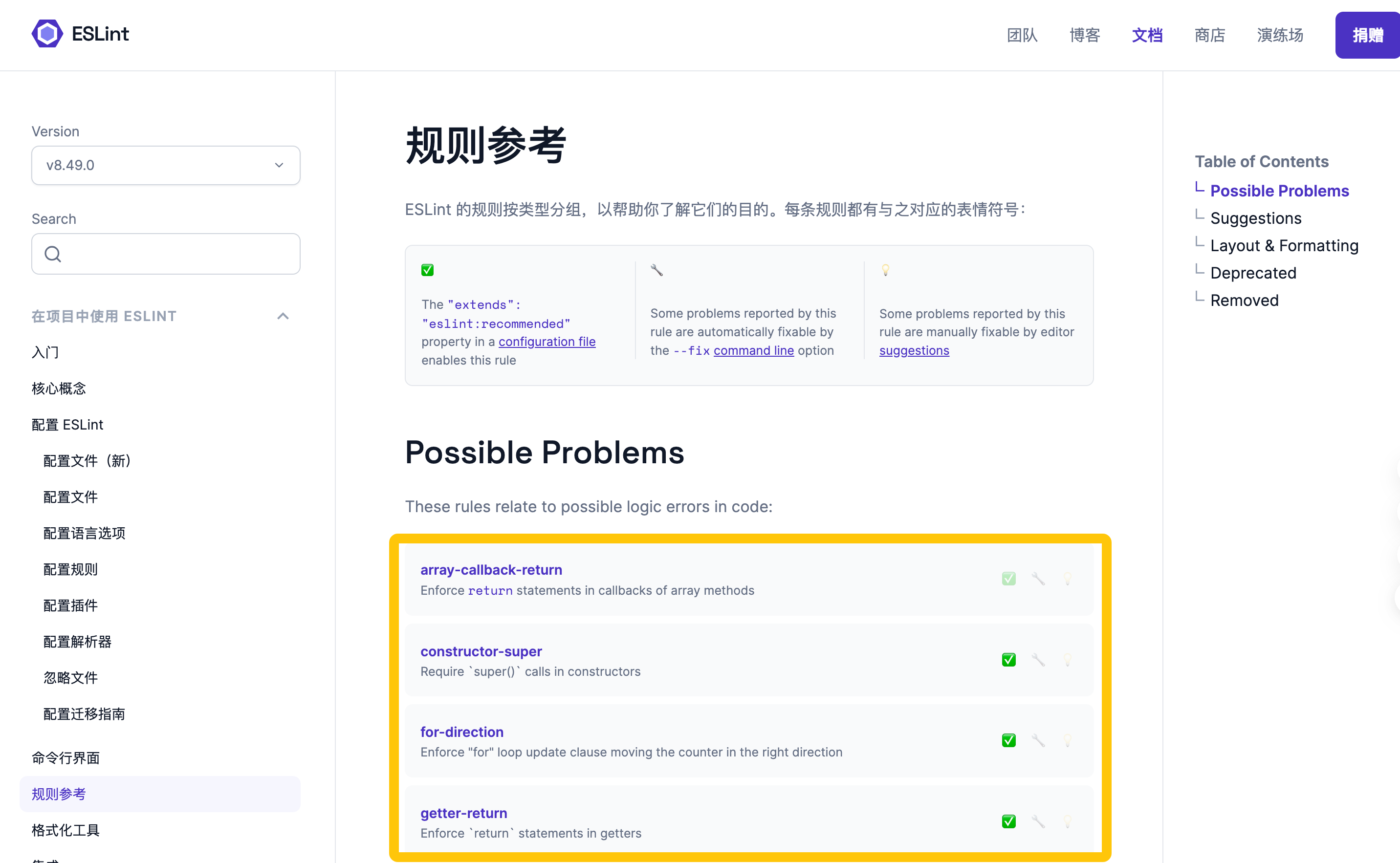
Task: Click constructor-super lightbulb suggestions icon
Action: [x=1067, y=660]
